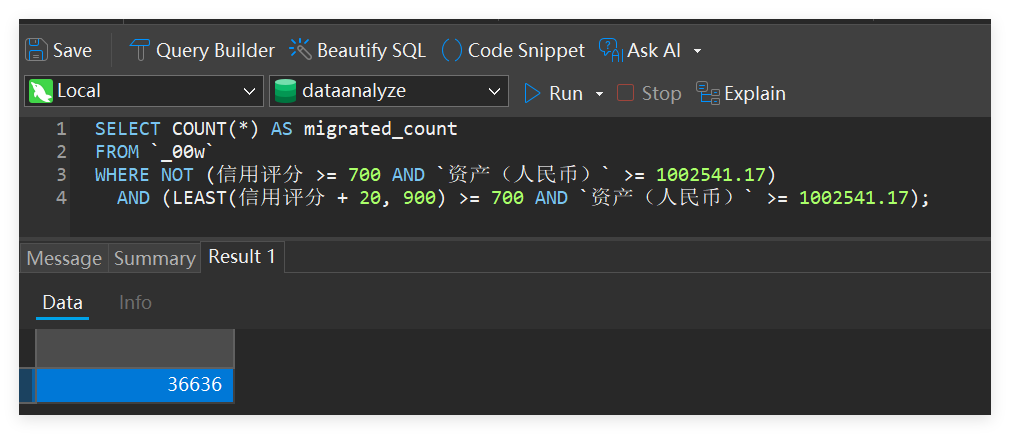Image resolution: width=1010 pixels, height=434 pixels.
Task: Open the Query Builder tool
Action: pyautogui.click(x=202, y=50)
